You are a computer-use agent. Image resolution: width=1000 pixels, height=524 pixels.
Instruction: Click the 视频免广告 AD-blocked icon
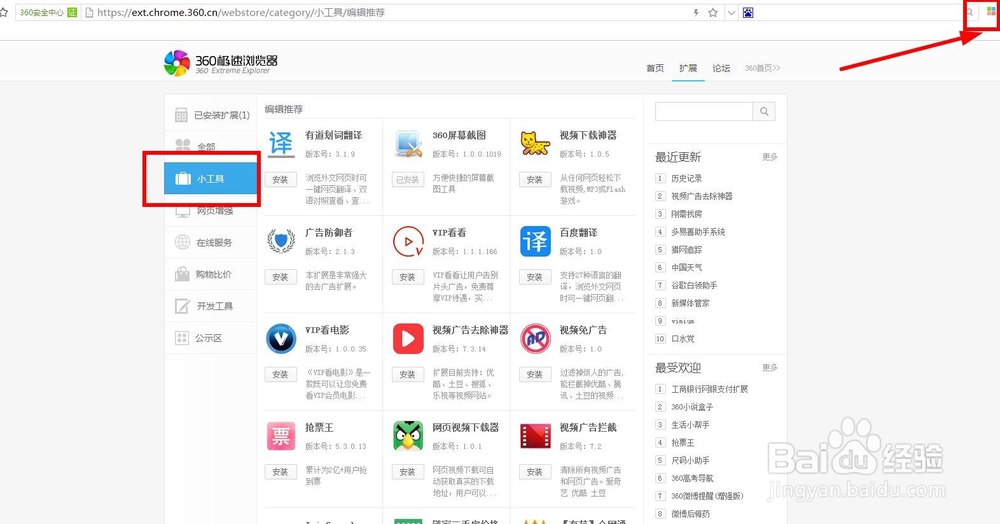[x=535, y=339]
